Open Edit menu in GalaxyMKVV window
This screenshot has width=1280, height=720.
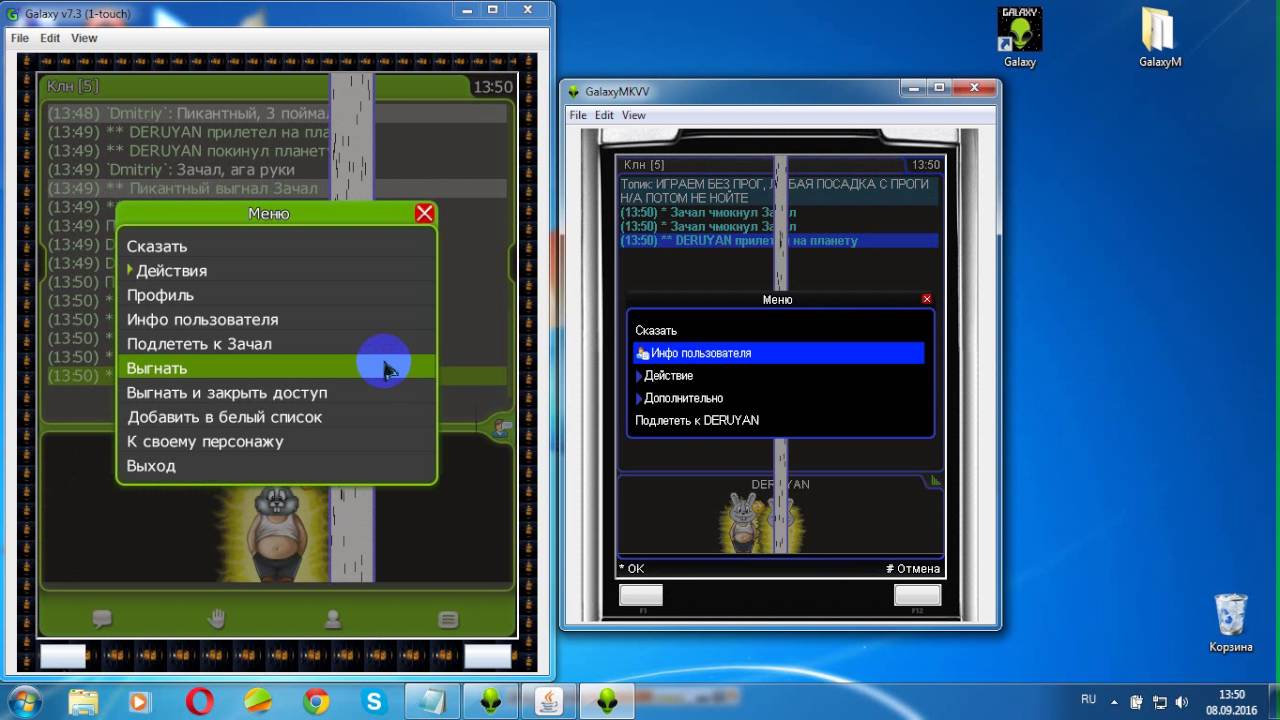pyautogui.click(x=604, y=115)
